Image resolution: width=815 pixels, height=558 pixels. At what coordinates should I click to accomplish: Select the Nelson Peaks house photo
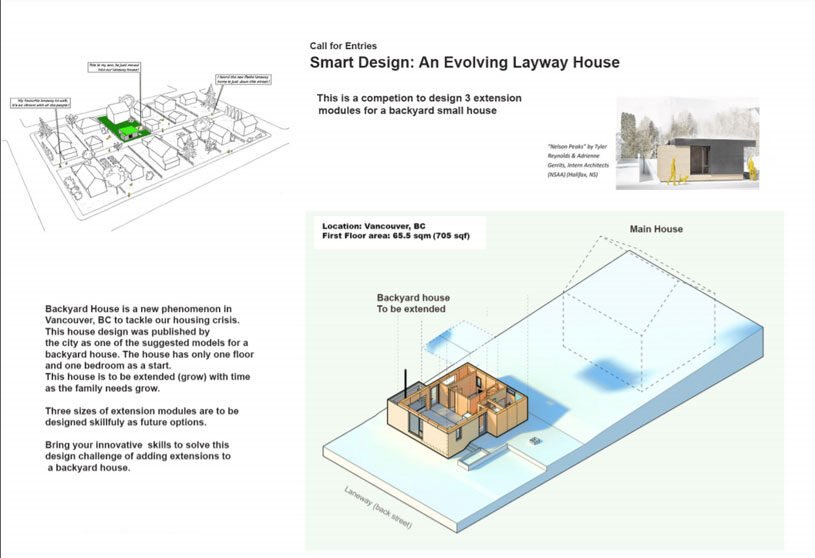(687, 142)
